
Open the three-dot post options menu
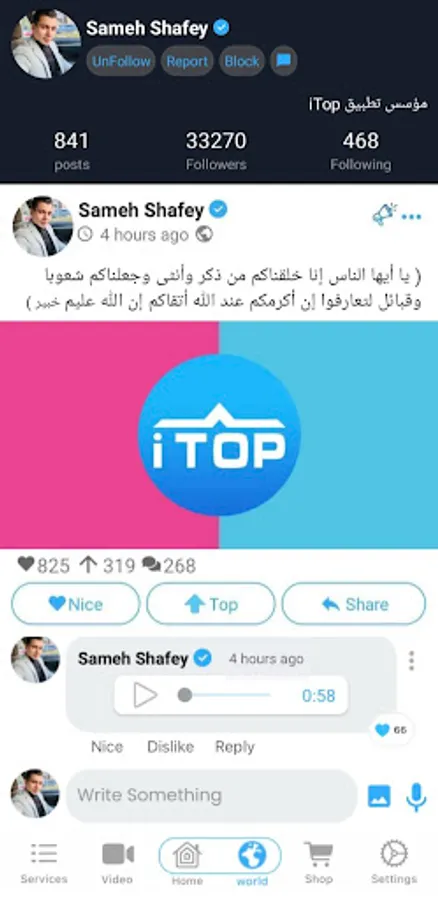coord(411,217)
